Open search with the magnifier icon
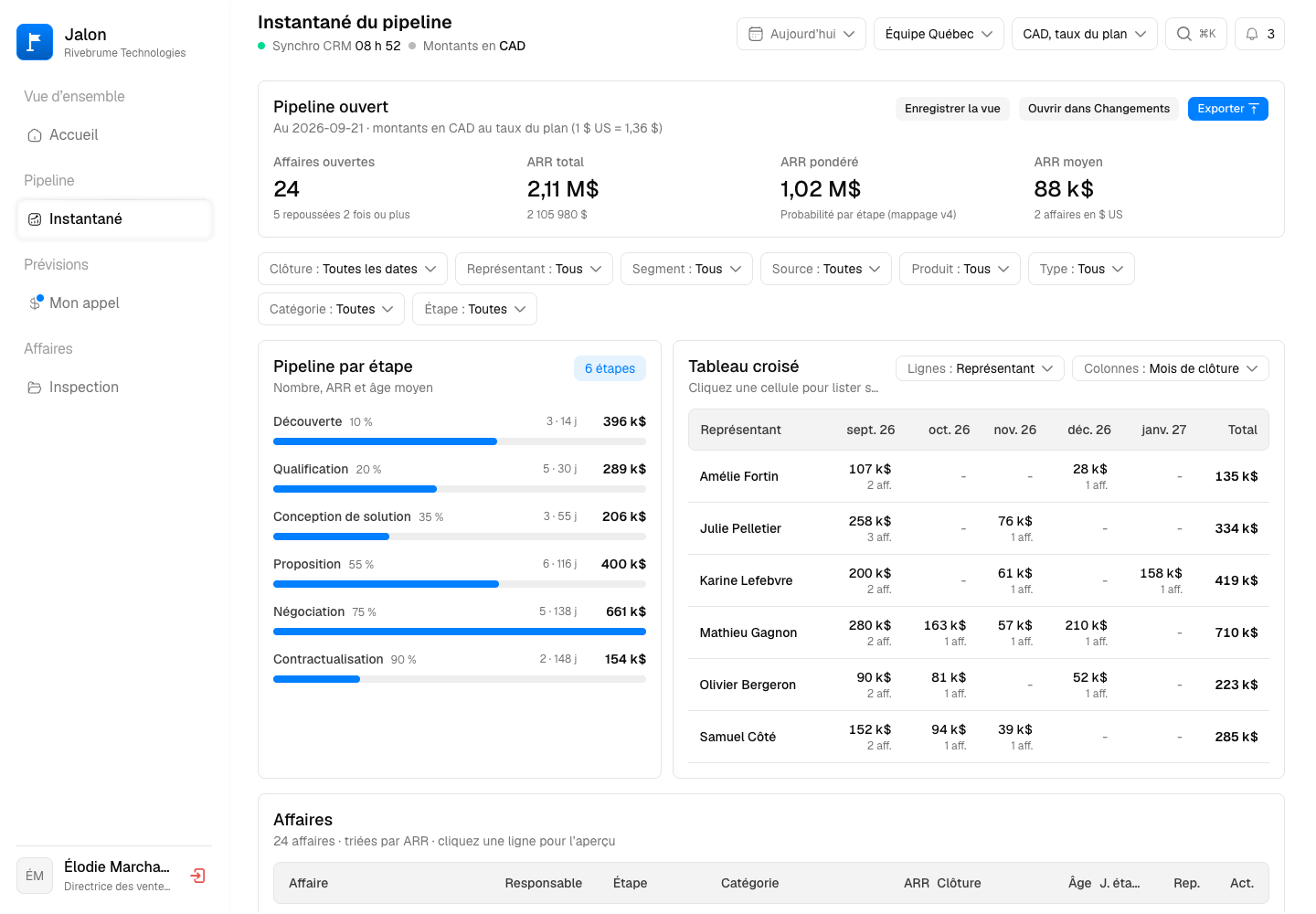This screenshot has width=1316, height=914. click(1183, 34)
